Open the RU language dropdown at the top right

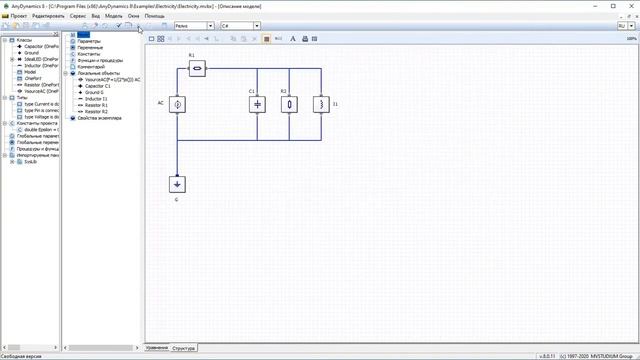631,26
